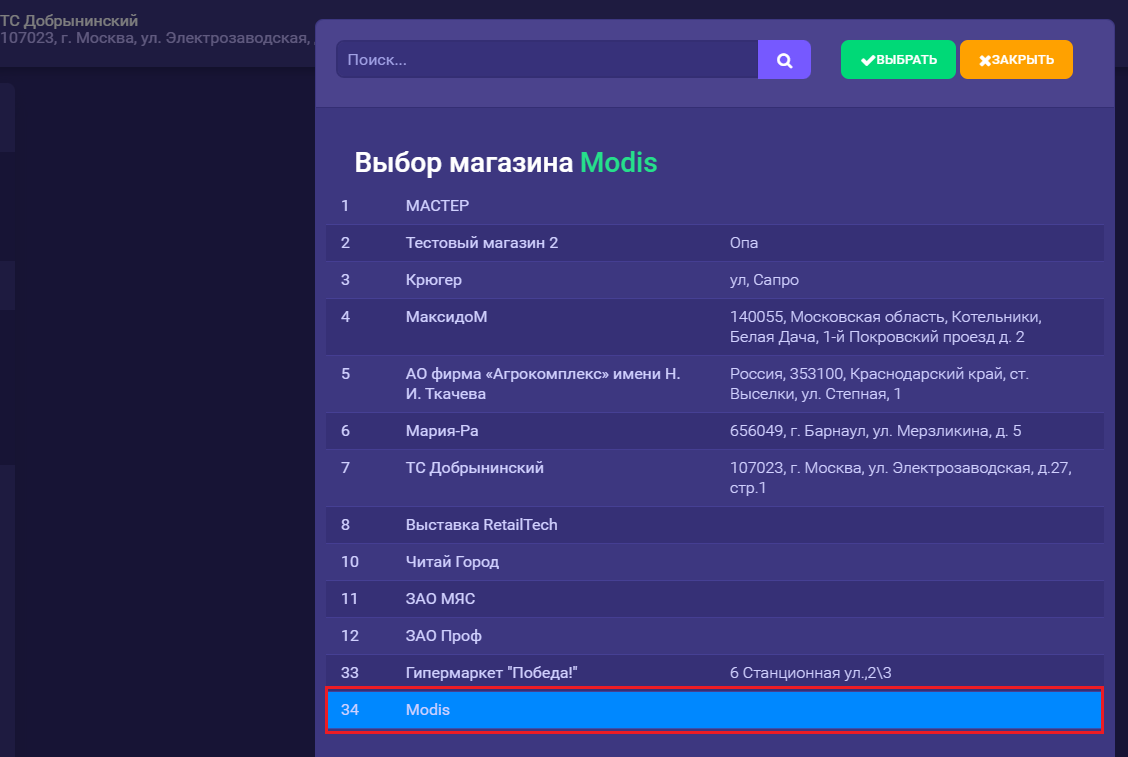
Task: Select the Читай Город store
Action: click(714, 562)
